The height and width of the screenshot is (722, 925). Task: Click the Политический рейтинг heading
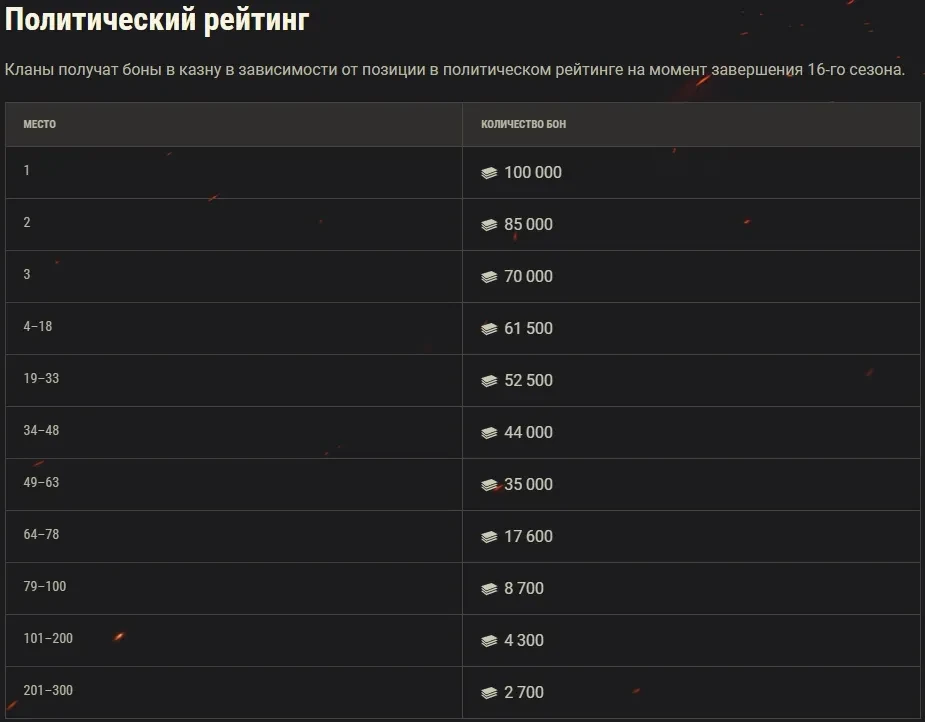[157, 21]
